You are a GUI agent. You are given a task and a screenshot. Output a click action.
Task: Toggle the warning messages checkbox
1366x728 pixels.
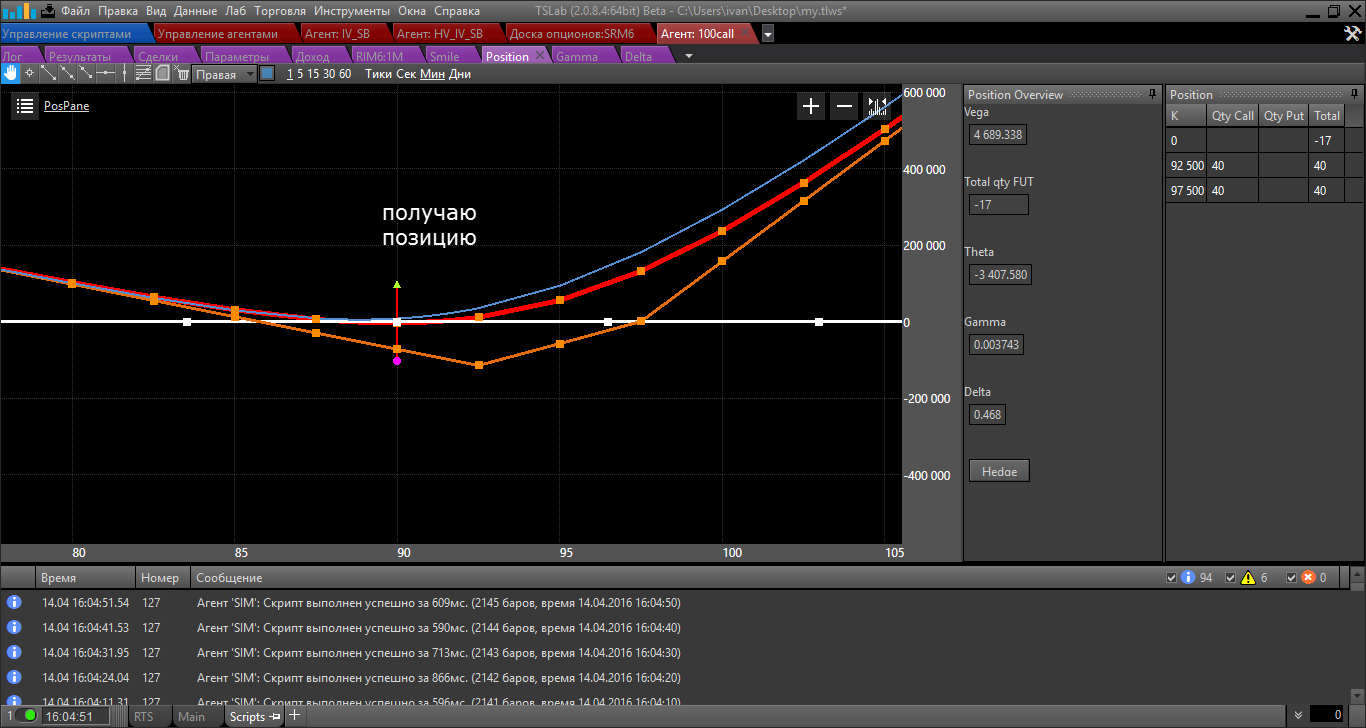point(1231,578)
